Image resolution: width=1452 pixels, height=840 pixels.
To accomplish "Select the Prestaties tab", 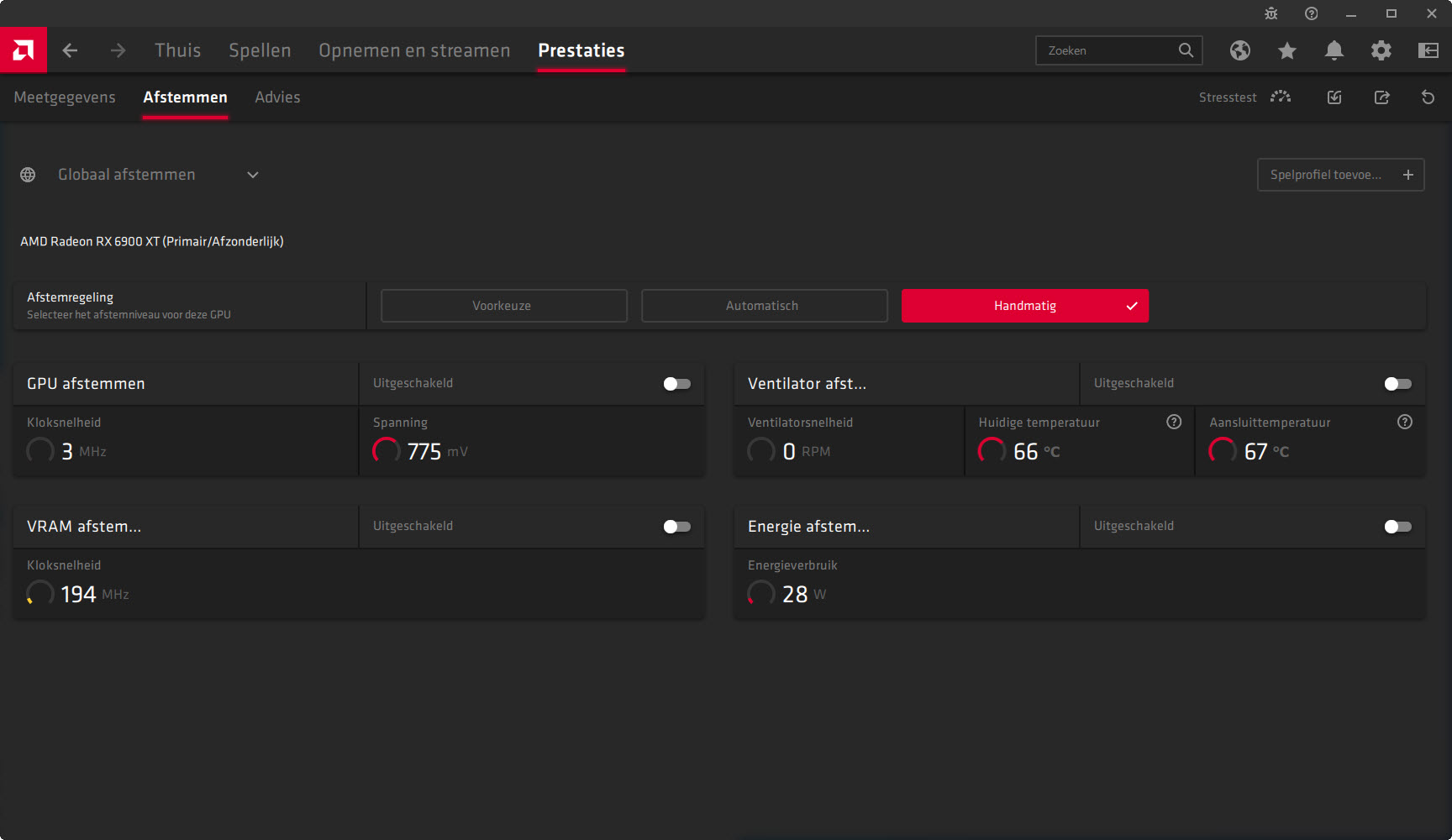I will [x=581, y=50].
